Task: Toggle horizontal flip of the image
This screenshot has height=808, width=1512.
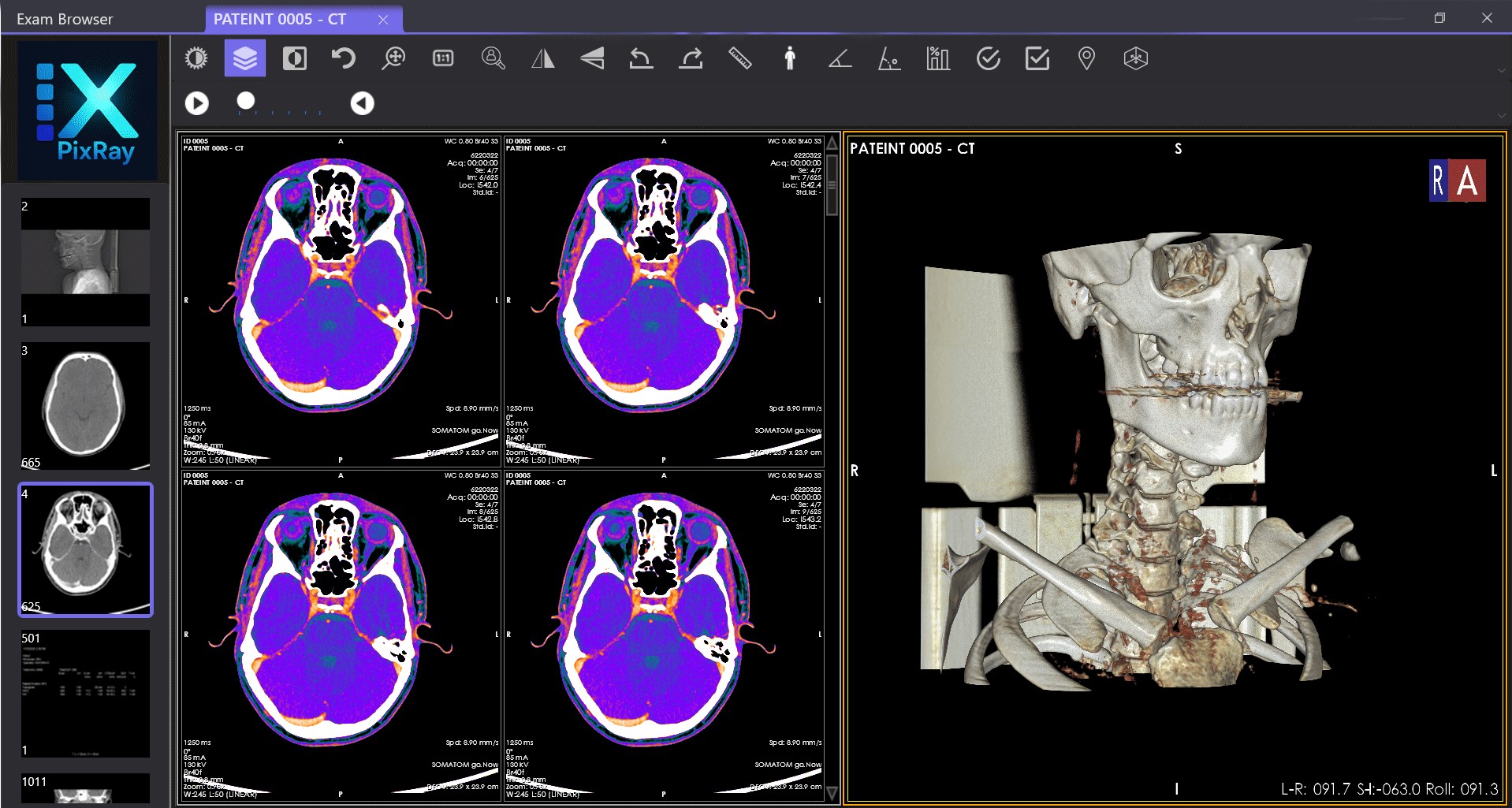Action: (542, 58)
